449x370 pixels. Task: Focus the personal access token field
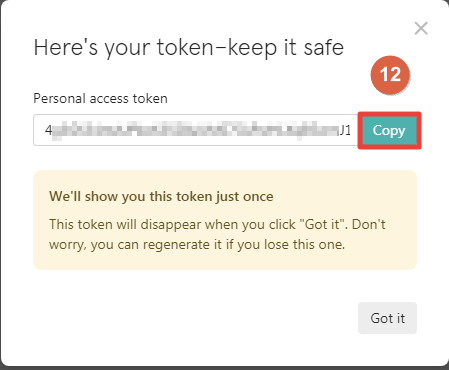coord(196,130)
